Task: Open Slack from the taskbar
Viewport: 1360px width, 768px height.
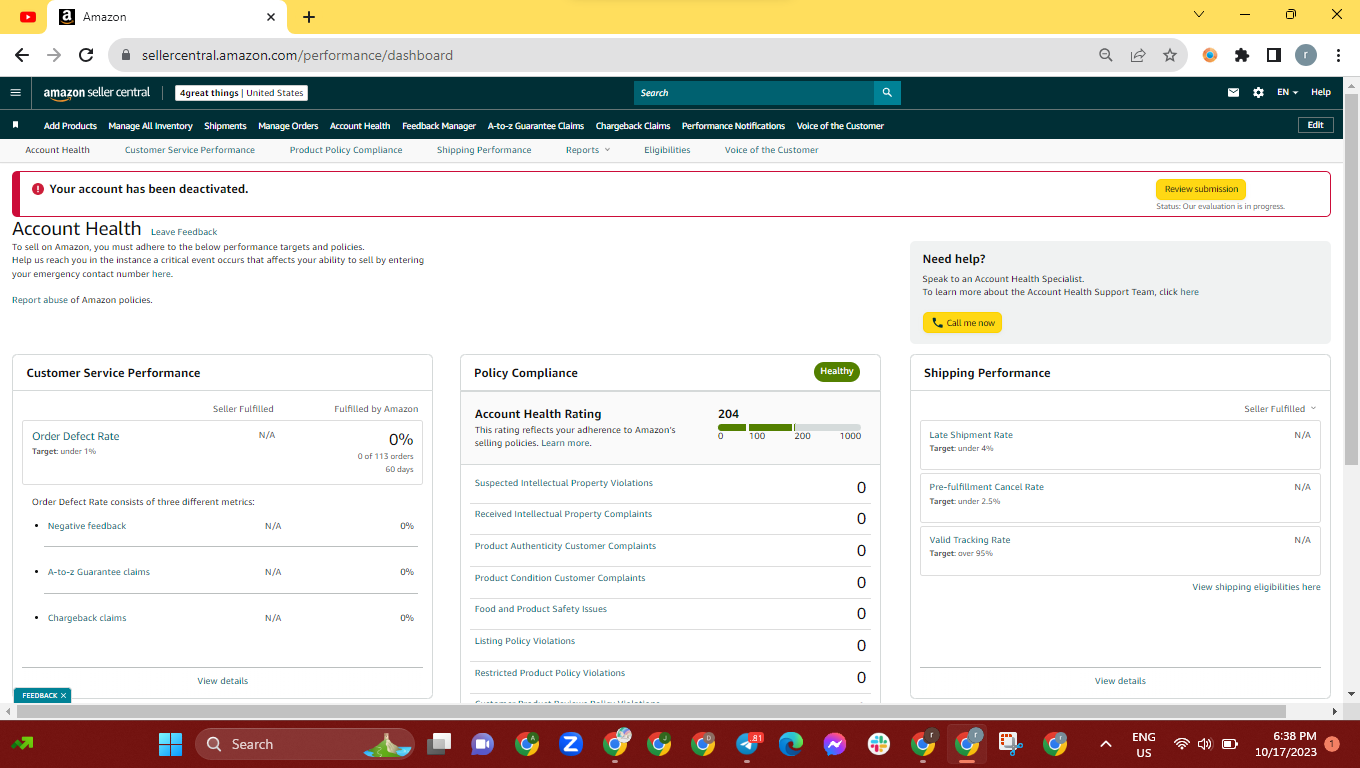Action: (879, 744)
